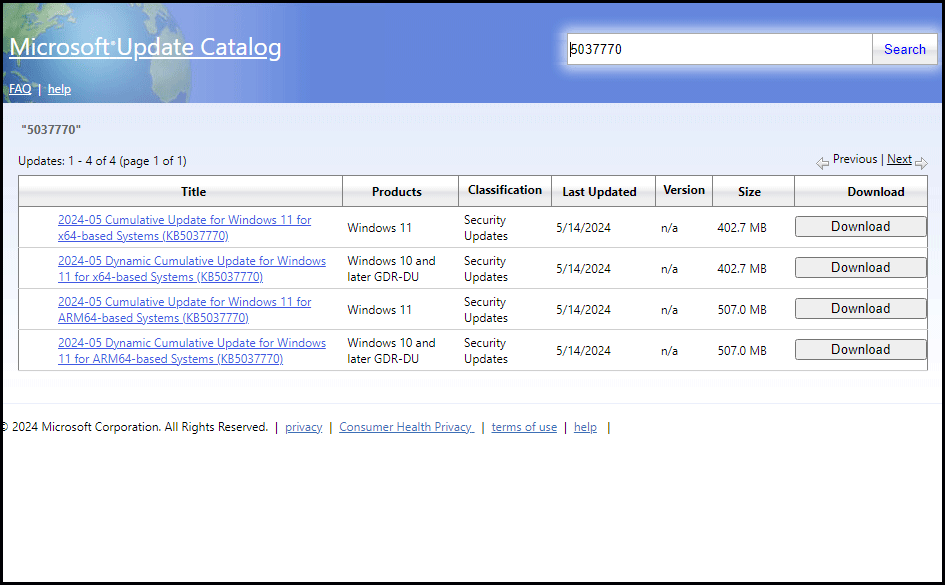The width and height of the screenshot is (945, 585).
Task: Sort by the Last Updated column header
Action: coord(599,192)
